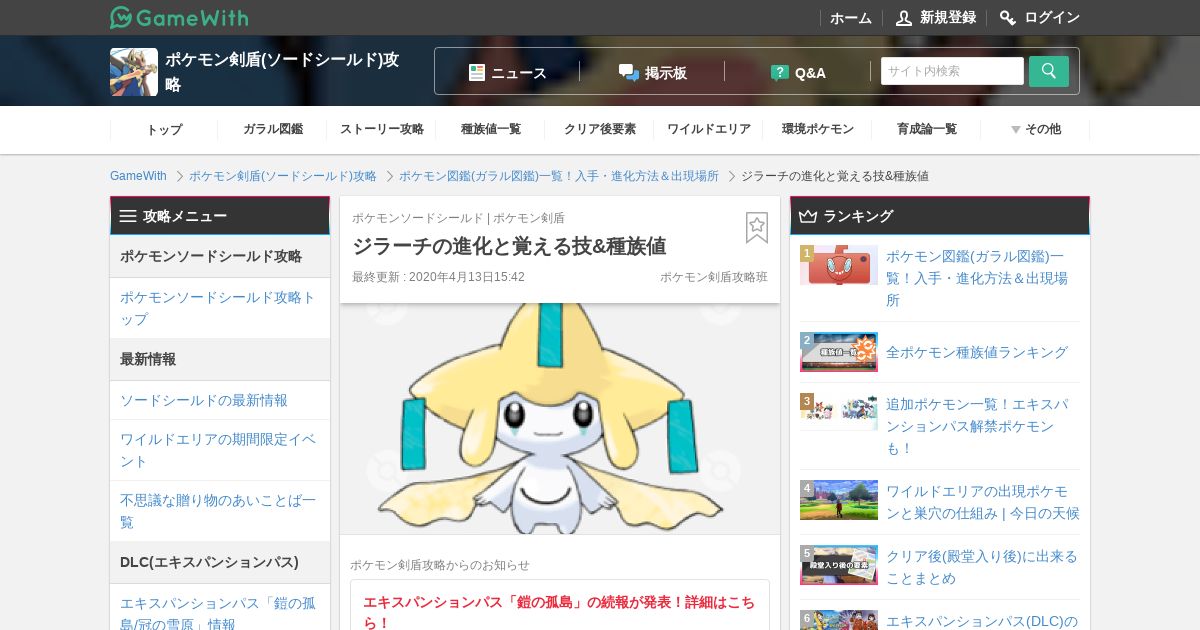Click author name ポケモン剣盾攻略班
Viewport: 1200px width, 630px height.
click(714, 277)
